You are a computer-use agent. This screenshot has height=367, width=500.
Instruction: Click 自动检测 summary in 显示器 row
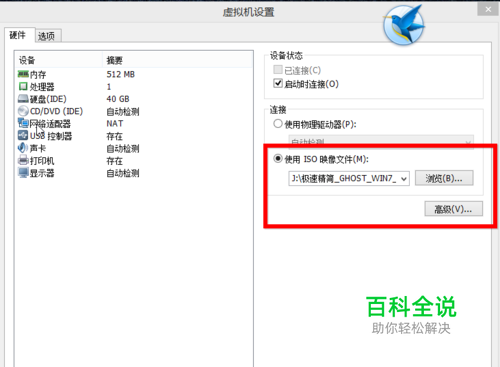tap(123, 173)
